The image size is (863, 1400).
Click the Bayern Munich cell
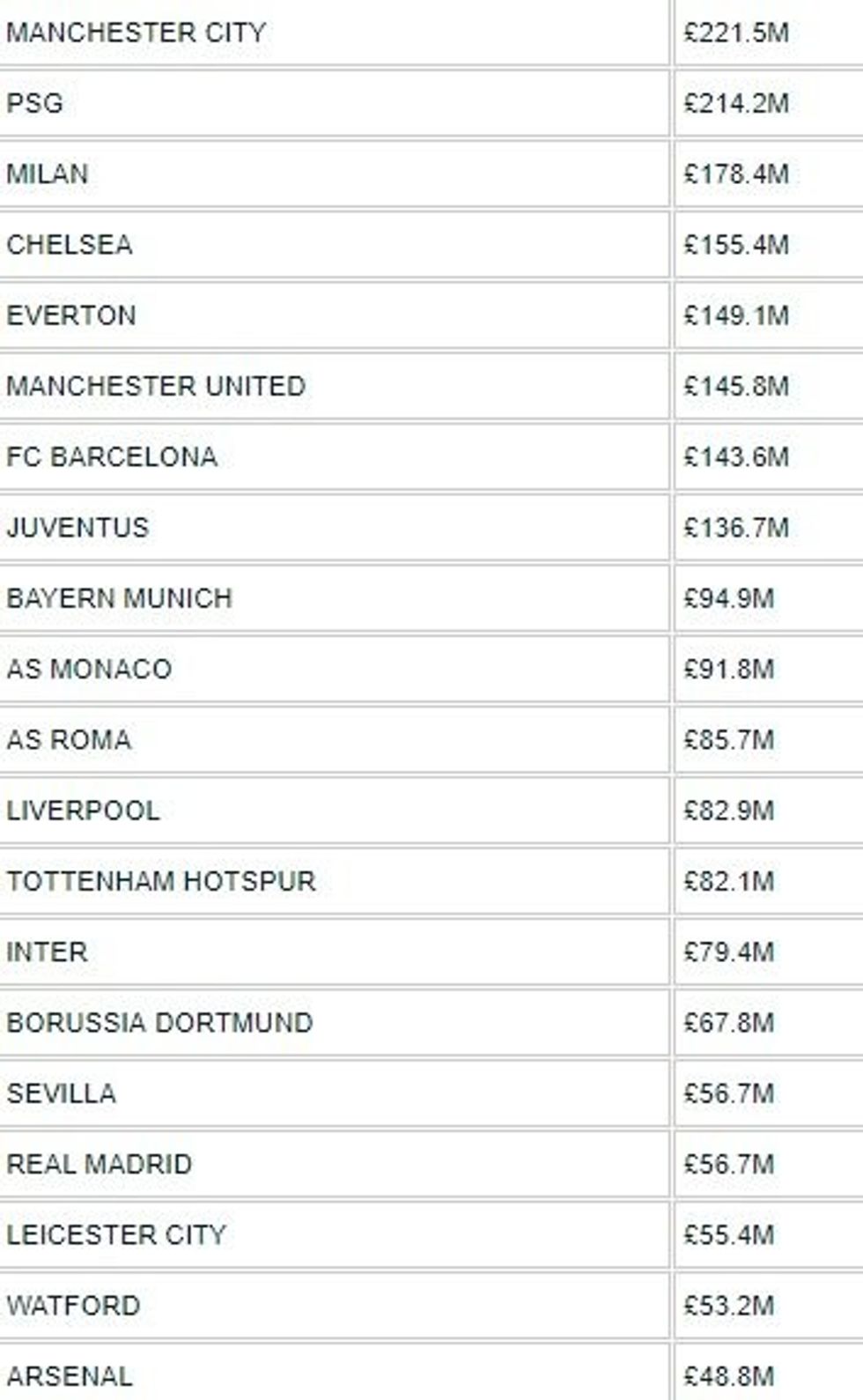pos(119,598)
